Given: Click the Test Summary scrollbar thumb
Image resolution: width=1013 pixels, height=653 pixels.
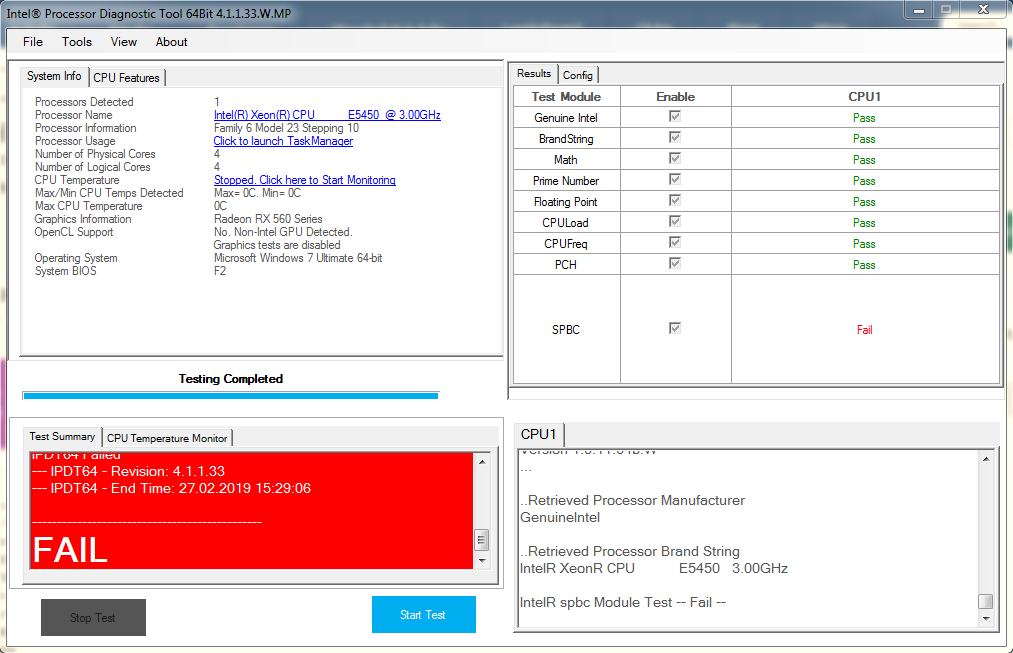Looking at the screenshot, I should click(482, 540).
